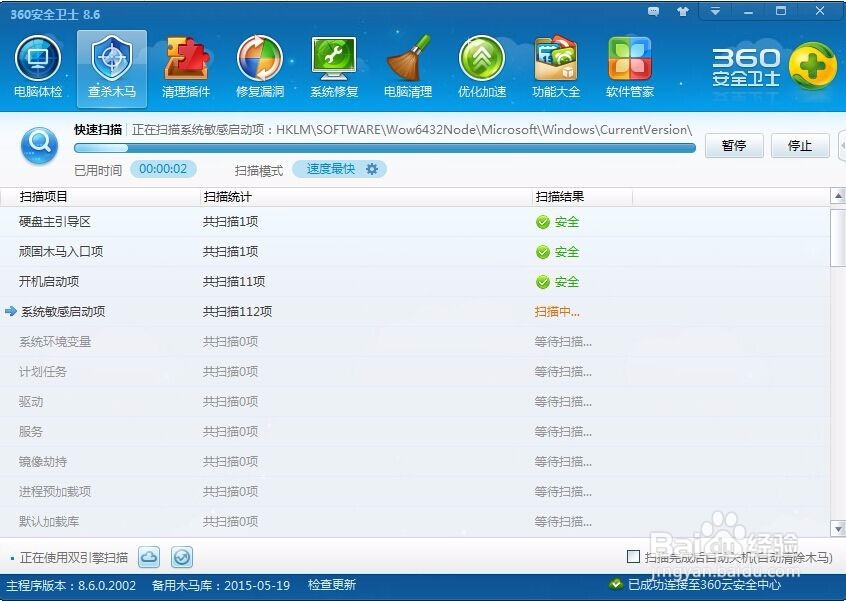Click scrollbar up arrow in scan list
Image resolution: width=846 pixels, height=601 pixels.
(838, 196)
